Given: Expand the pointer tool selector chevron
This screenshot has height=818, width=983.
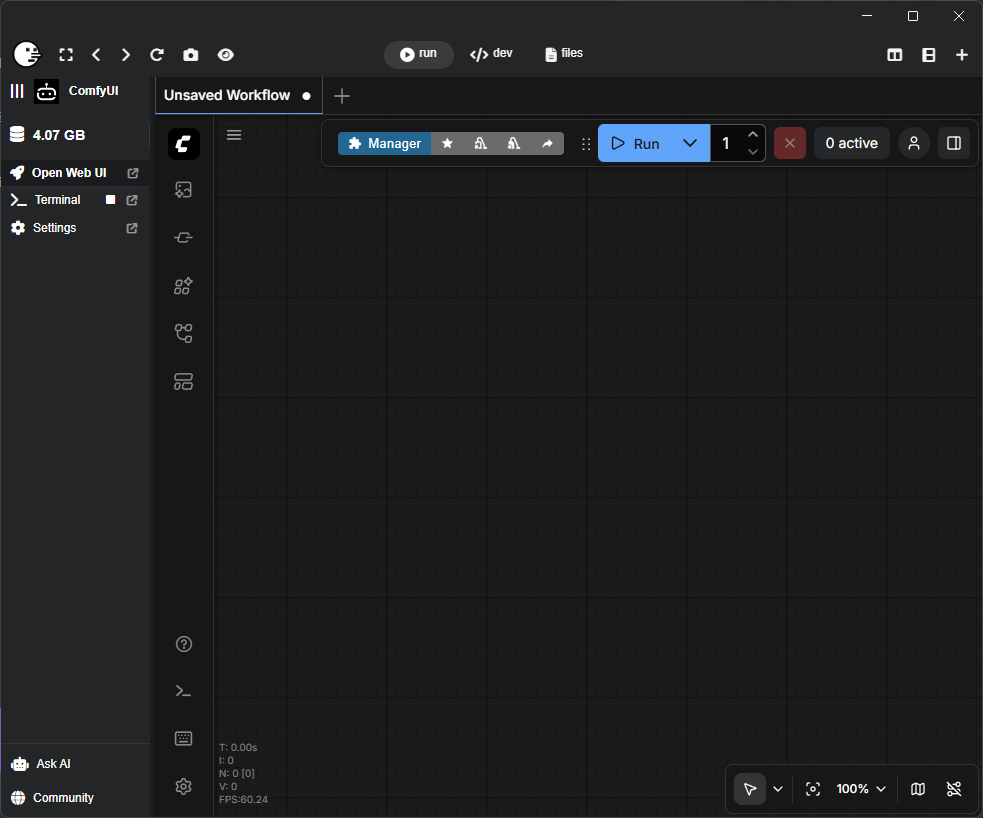Looking at the screenshot, I should point(778,789).
